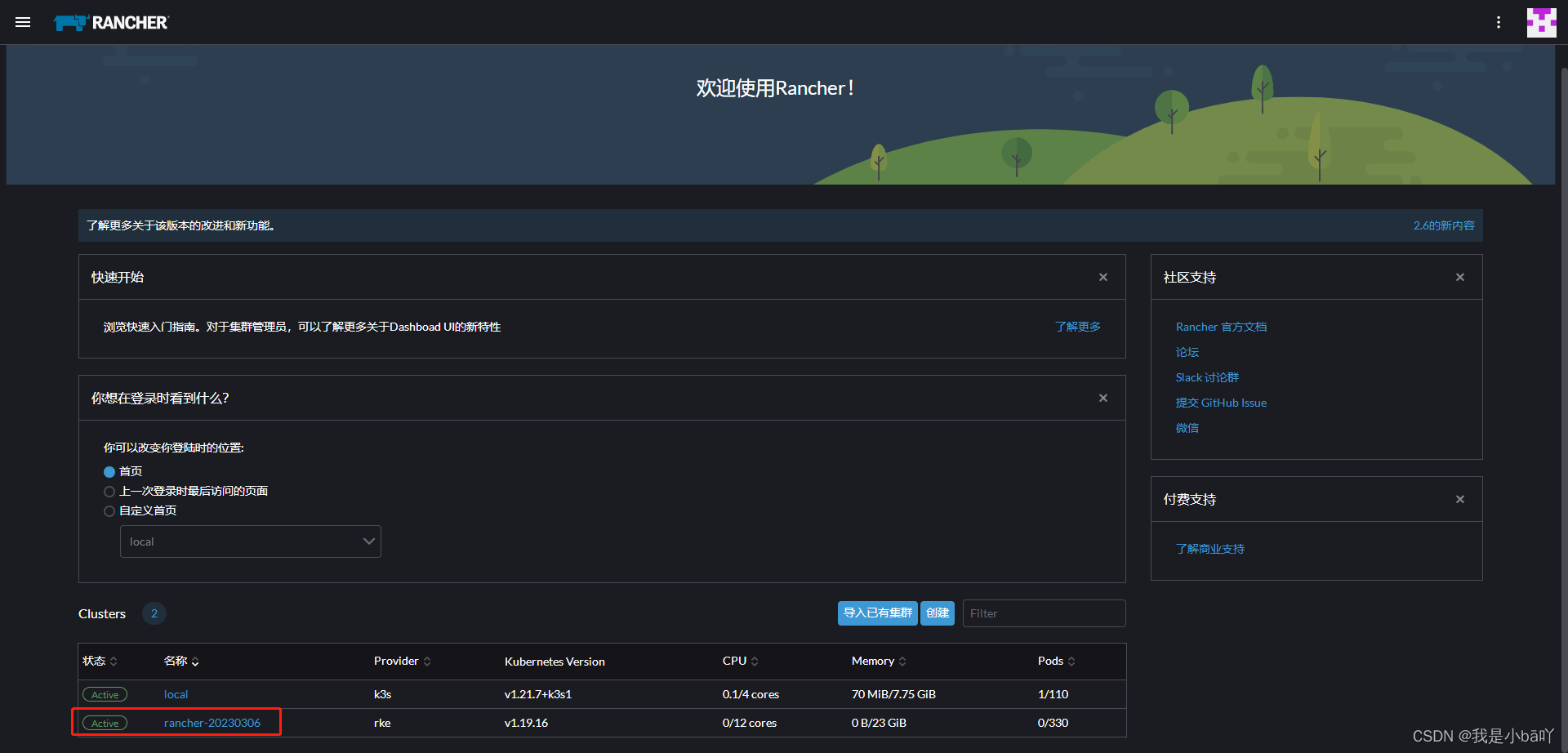Sort clusters by Pods column

pos(1057,662)
